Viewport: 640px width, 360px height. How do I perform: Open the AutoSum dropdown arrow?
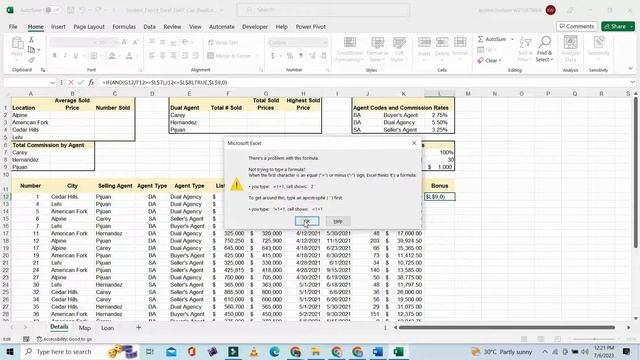(x=512, y=39)
